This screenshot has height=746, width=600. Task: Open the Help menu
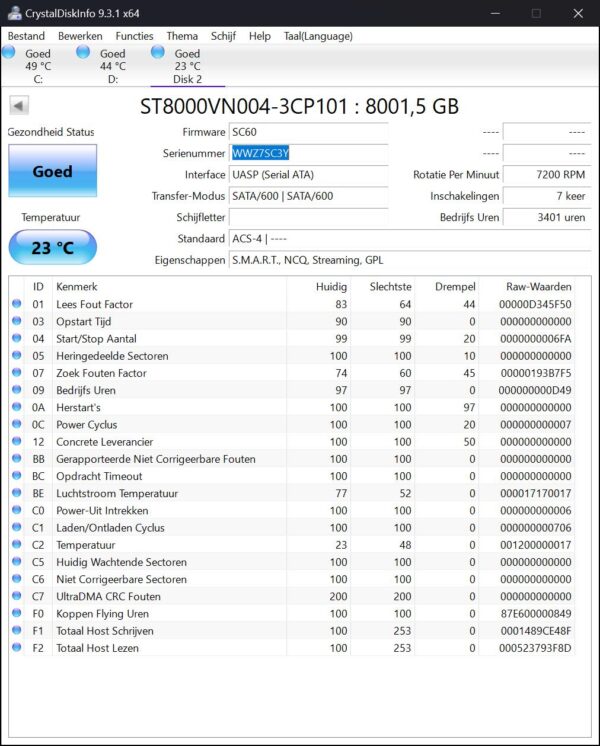tap(259, 36)
